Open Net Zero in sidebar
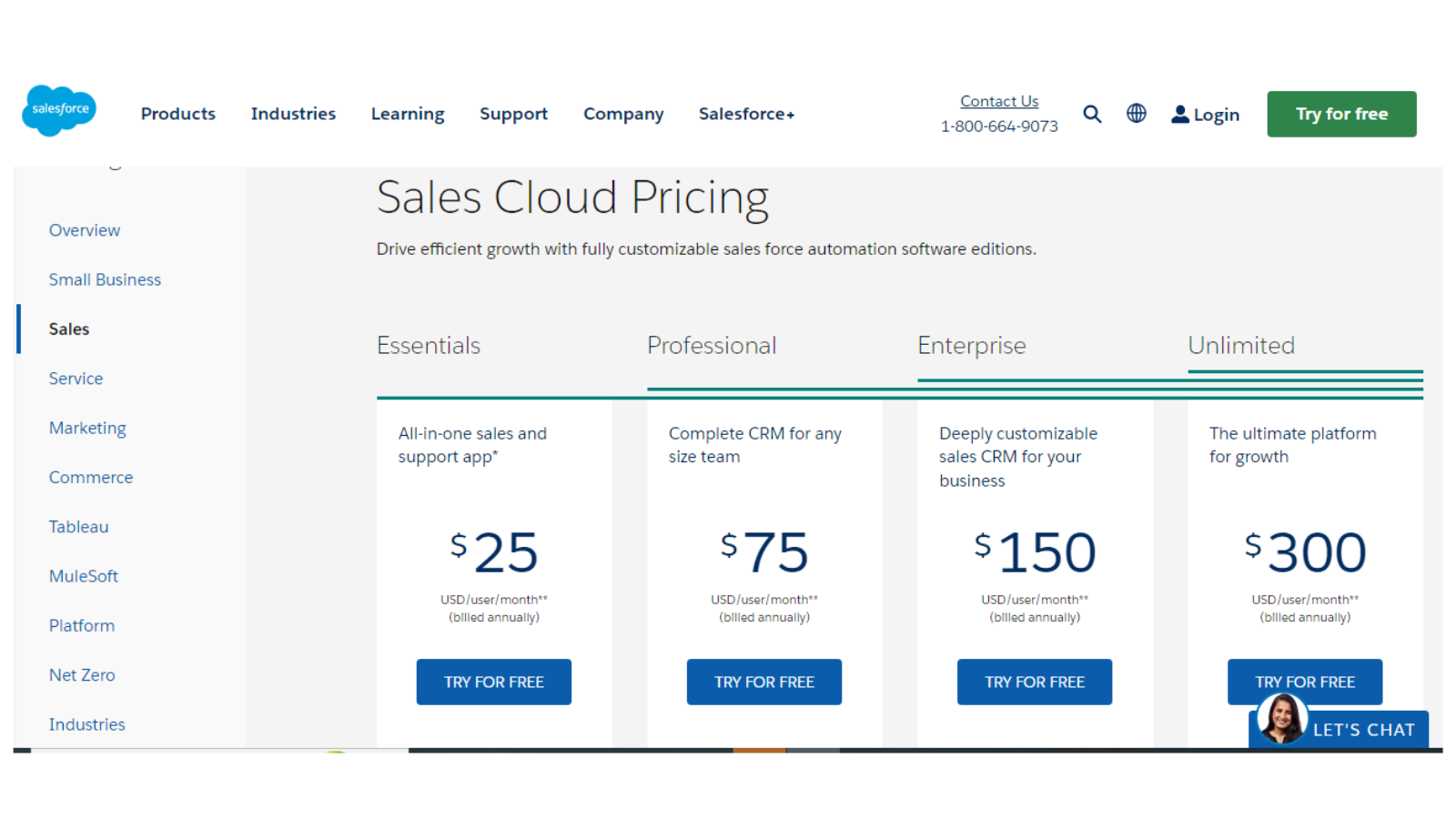The image size is (1456, 819). (x=82, y=675)
